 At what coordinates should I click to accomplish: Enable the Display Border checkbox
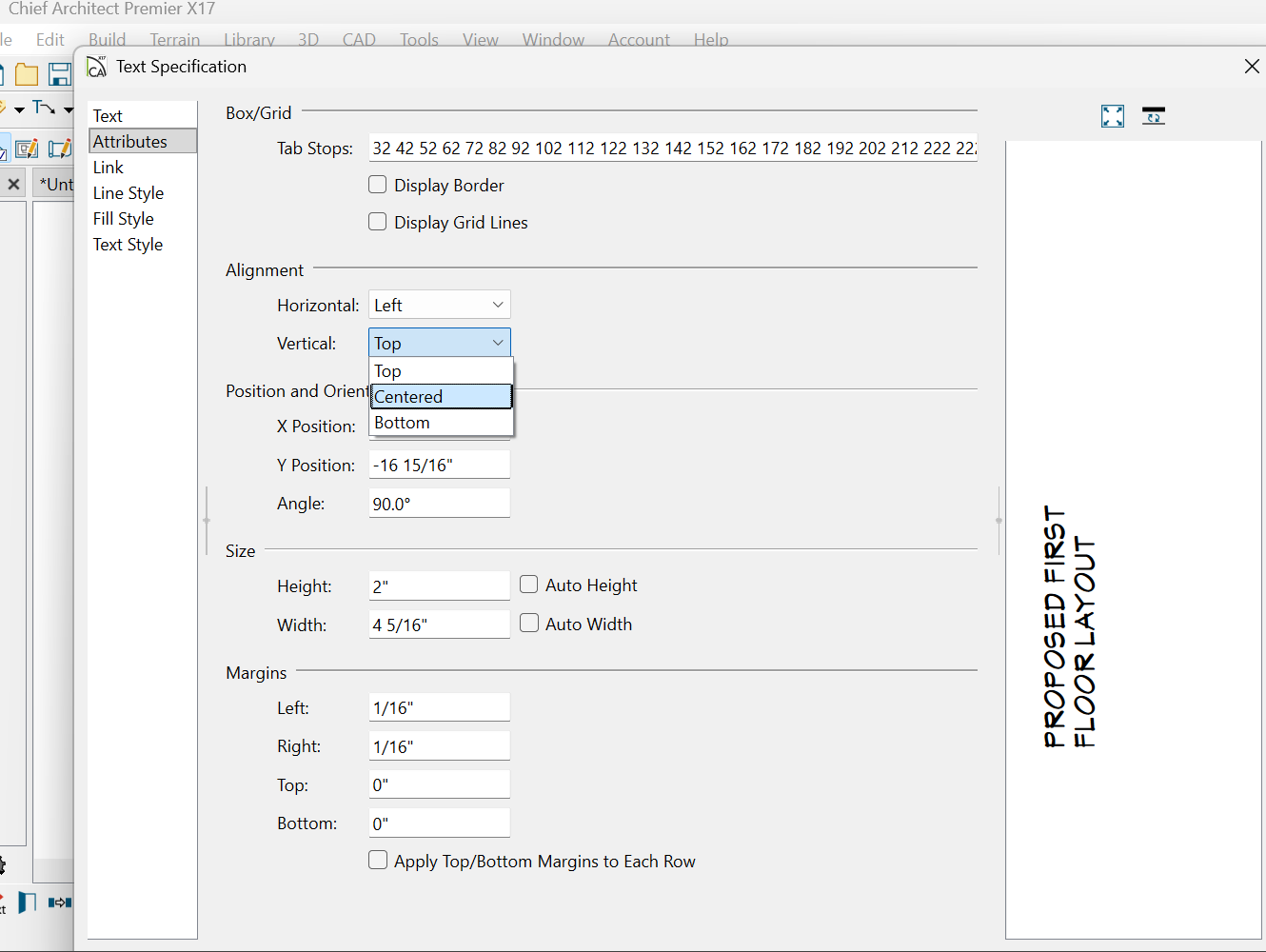click(x=378, y=185)
